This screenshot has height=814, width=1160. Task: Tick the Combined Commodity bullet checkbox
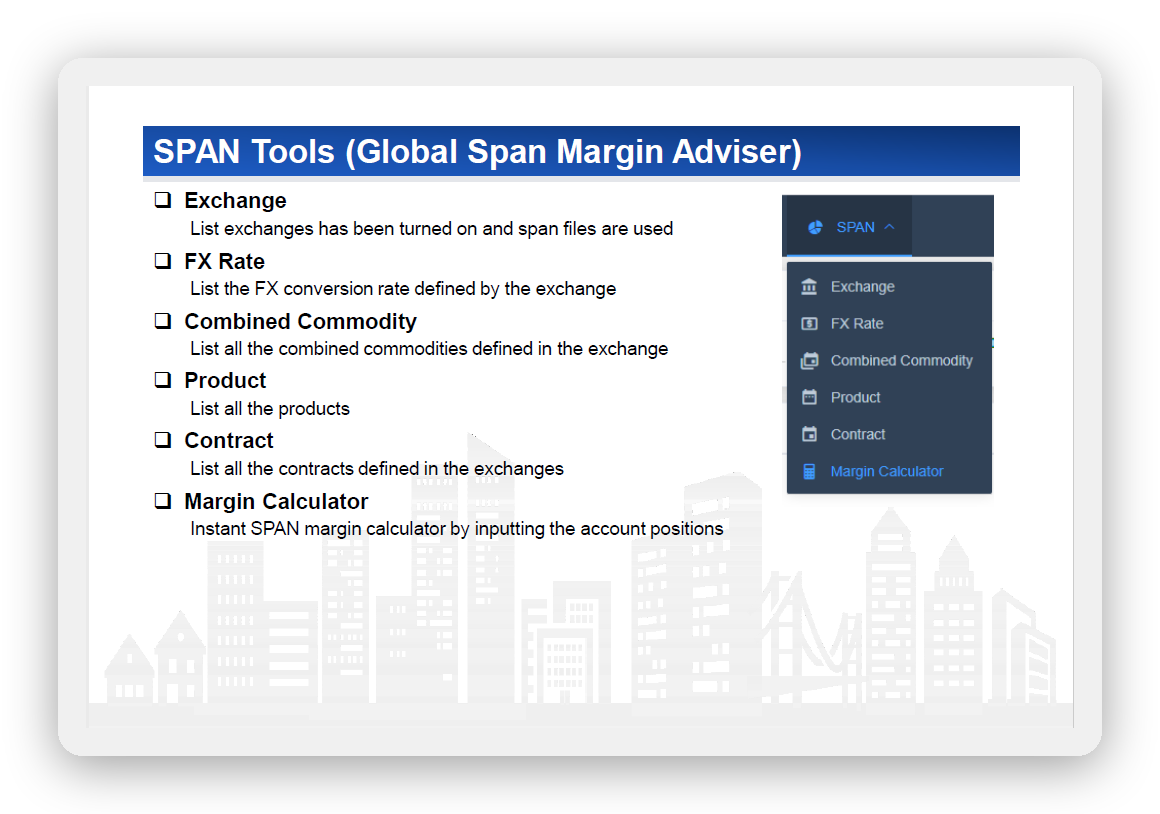click(x=163, y=320)
